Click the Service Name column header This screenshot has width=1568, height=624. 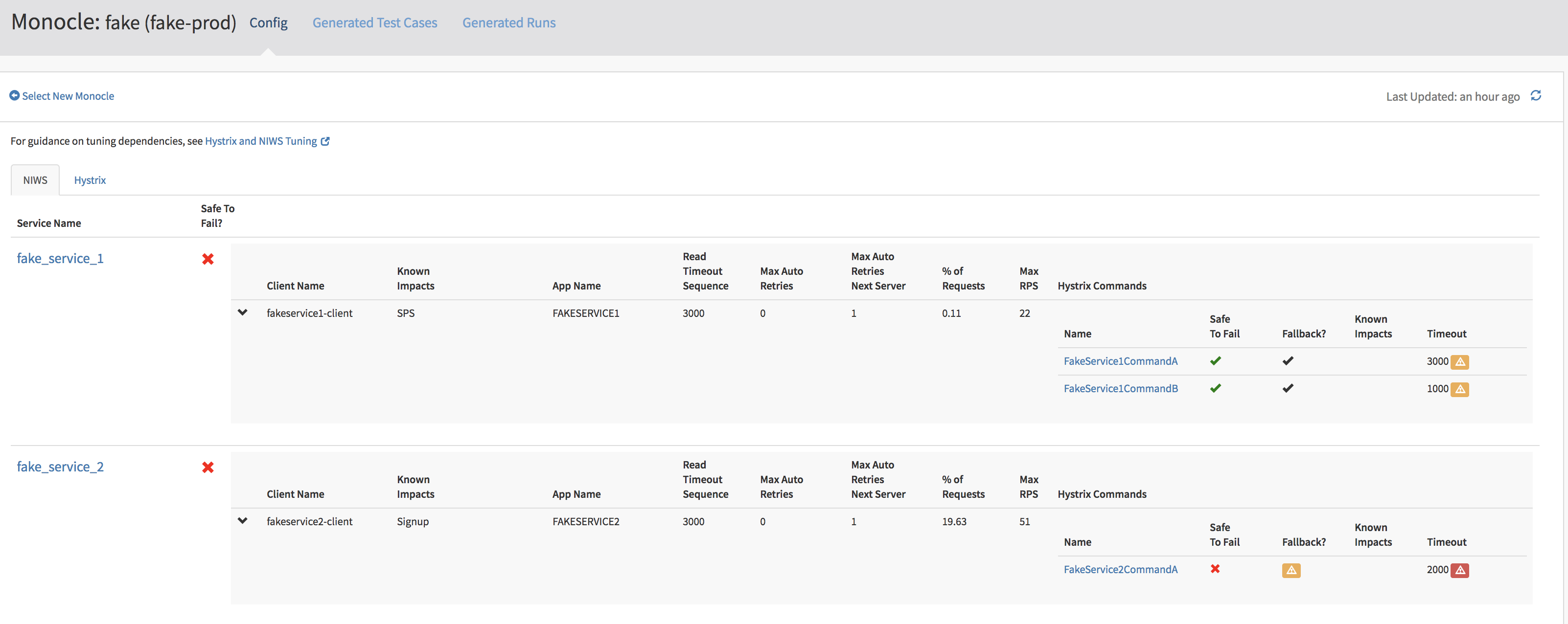(49, 223)
